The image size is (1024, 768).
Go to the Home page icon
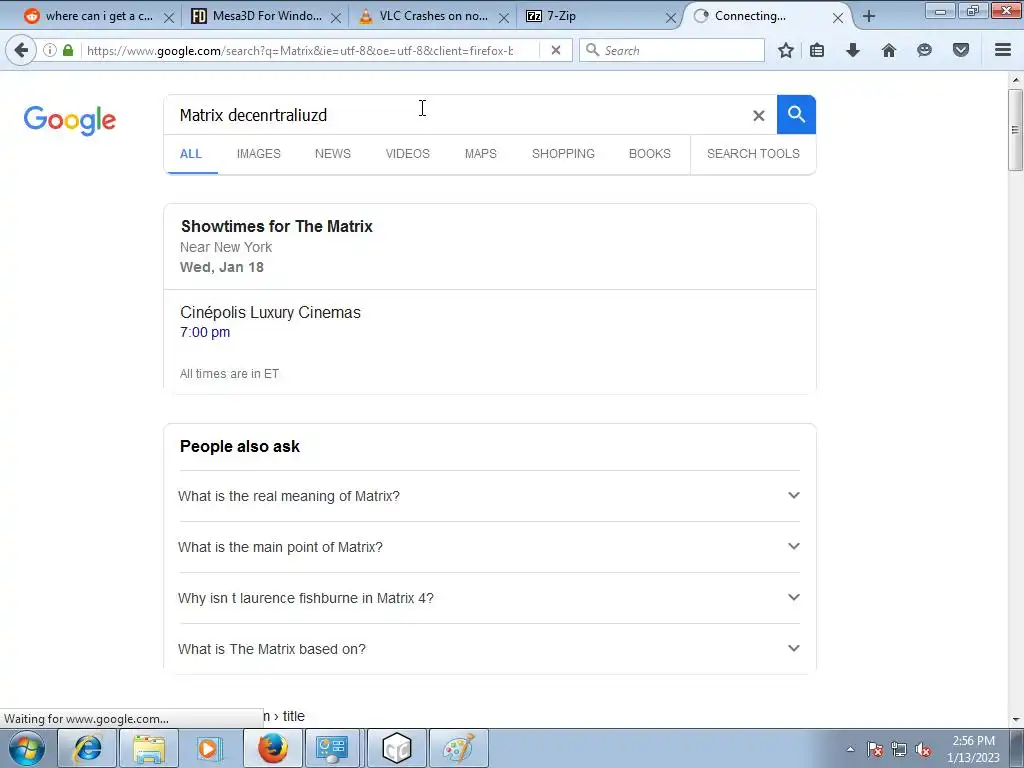click(889, 50)
